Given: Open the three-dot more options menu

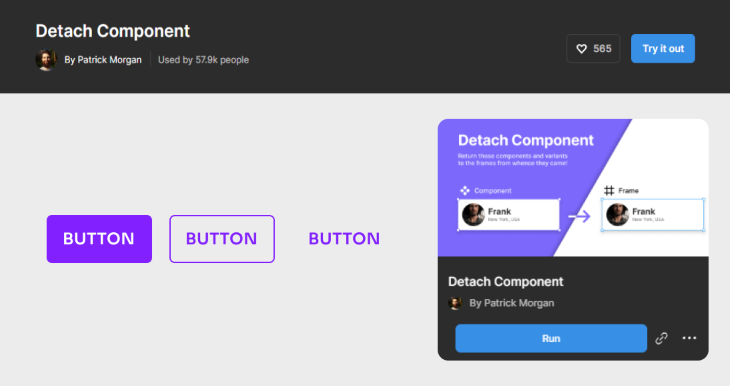Looking at the screenshot, I should click(689, 338).
